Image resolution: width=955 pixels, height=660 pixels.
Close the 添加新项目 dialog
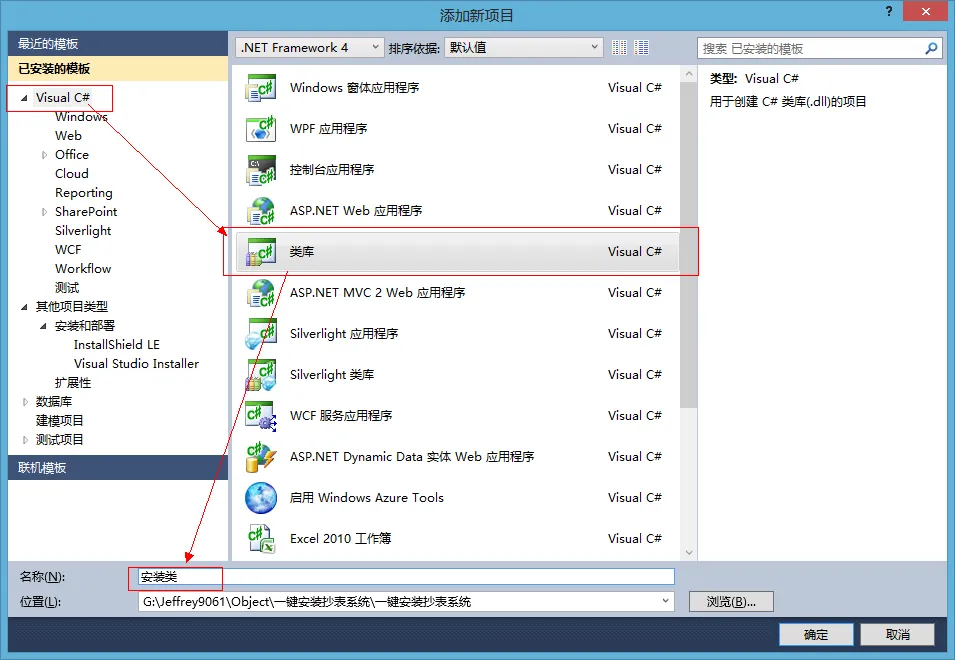point(925,11)
